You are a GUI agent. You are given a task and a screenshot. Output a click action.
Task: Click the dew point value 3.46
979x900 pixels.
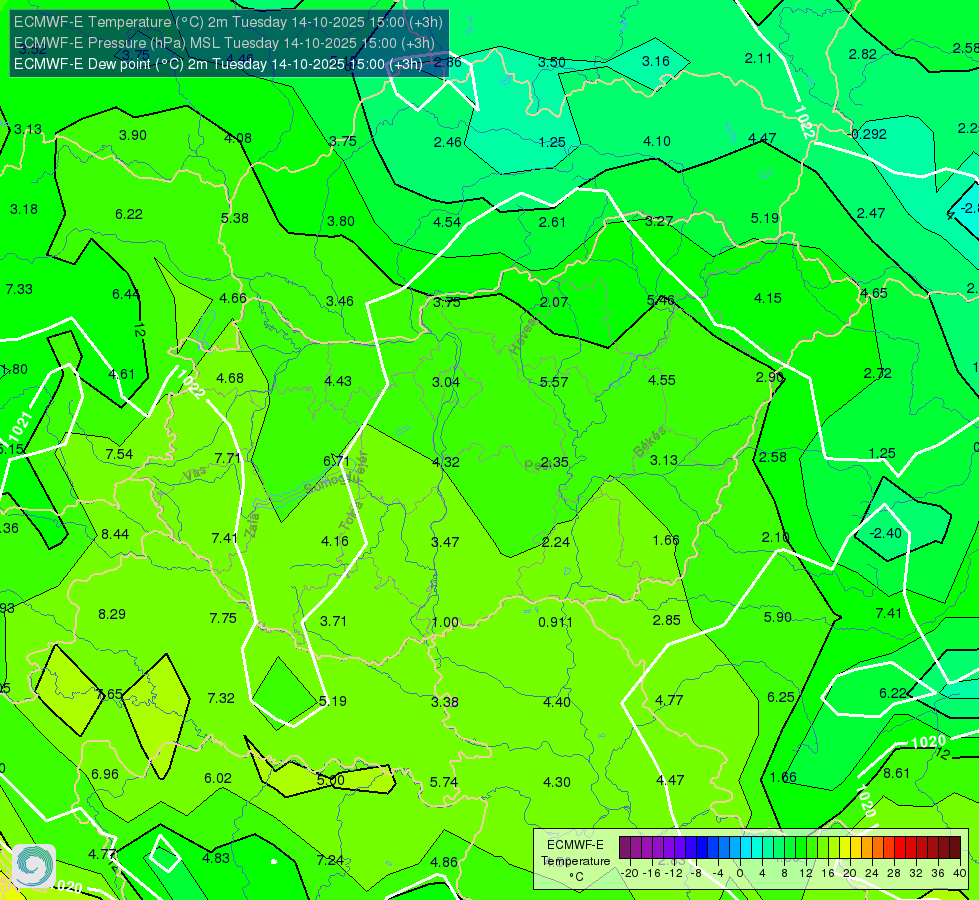click(x=340, y=301)
